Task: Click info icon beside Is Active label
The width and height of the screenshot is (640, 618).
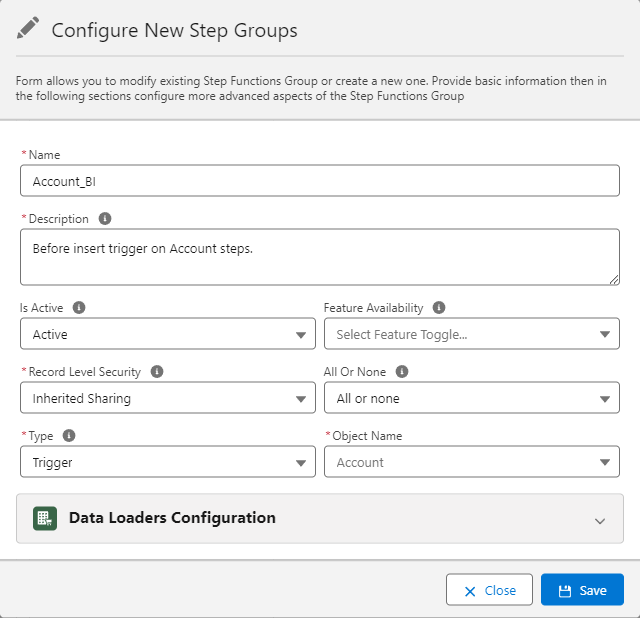Action: click(79, 308)
